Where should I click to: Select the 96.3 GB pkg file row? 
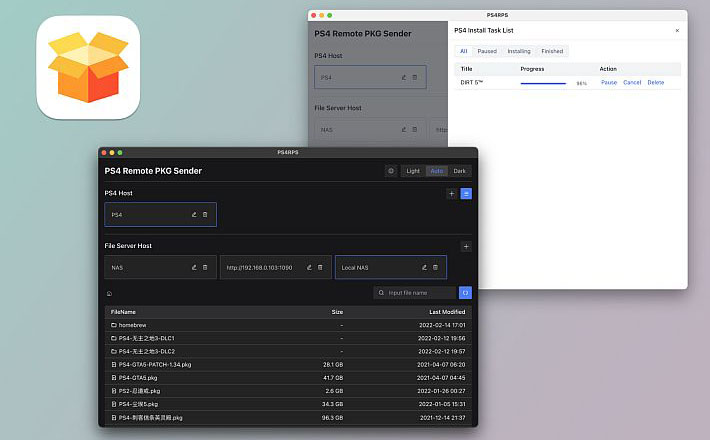point(288,417)
